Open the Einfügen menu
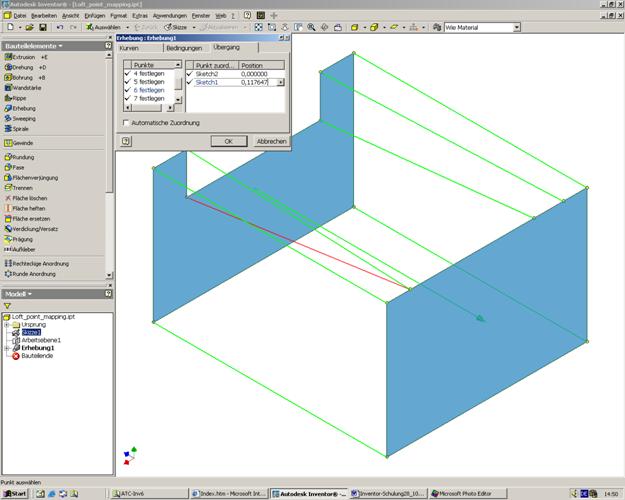The height and width of the screenshot is (500, 625). click(x=95, y=16)
